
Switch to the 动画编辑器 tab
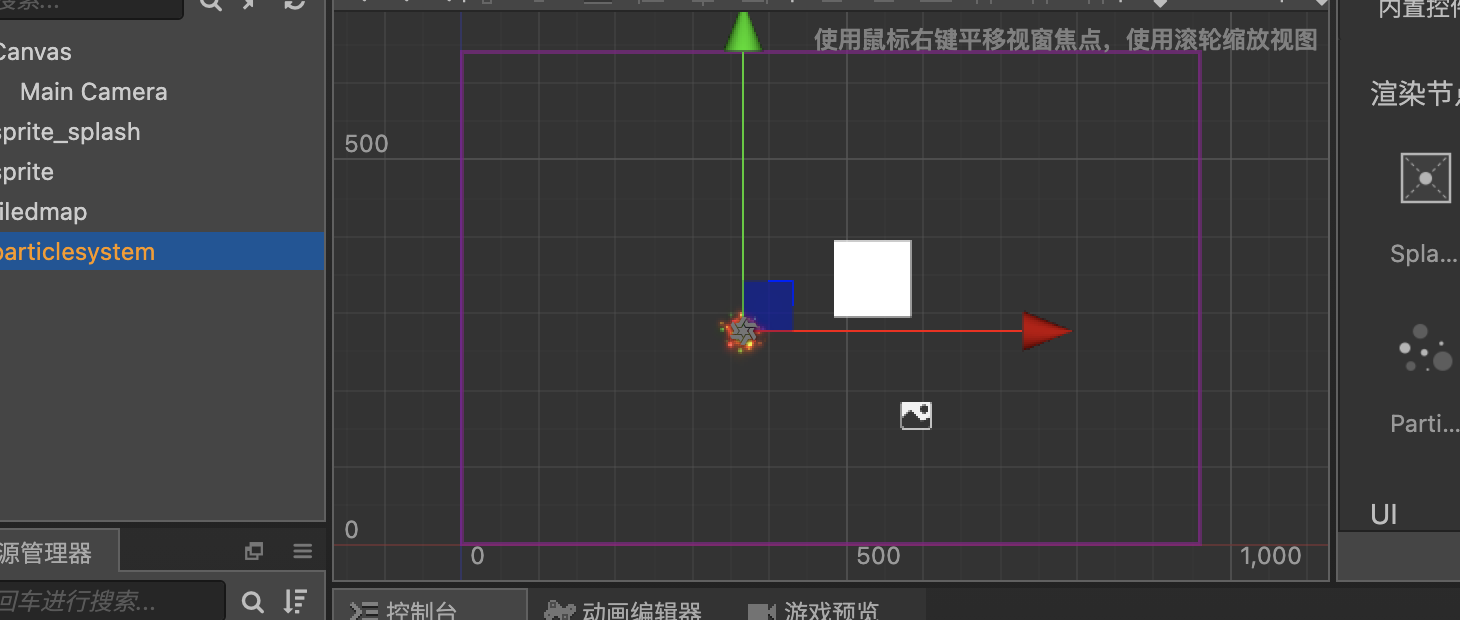(x=623, y=610)
